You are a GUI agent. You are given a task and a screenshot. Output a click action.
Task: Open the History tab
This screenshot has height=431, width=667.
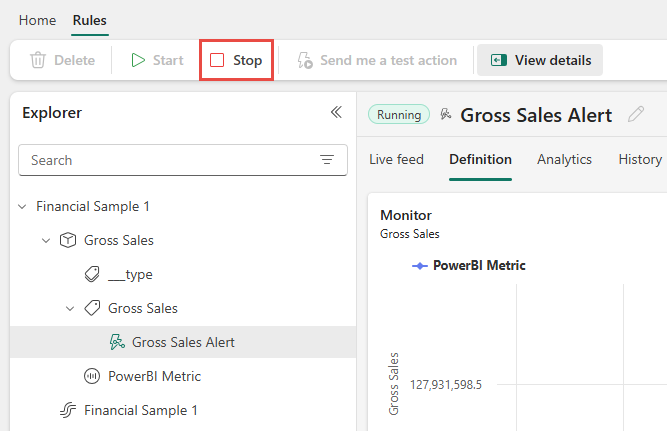click(639, 159)
